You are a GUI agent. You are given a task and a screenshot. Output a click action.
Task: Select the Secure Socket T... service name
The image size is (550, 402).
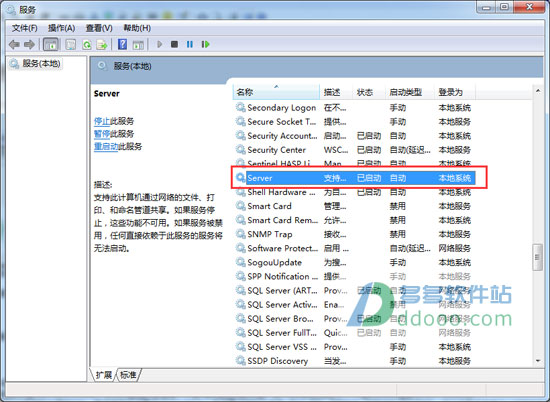(x=282, y=122)
